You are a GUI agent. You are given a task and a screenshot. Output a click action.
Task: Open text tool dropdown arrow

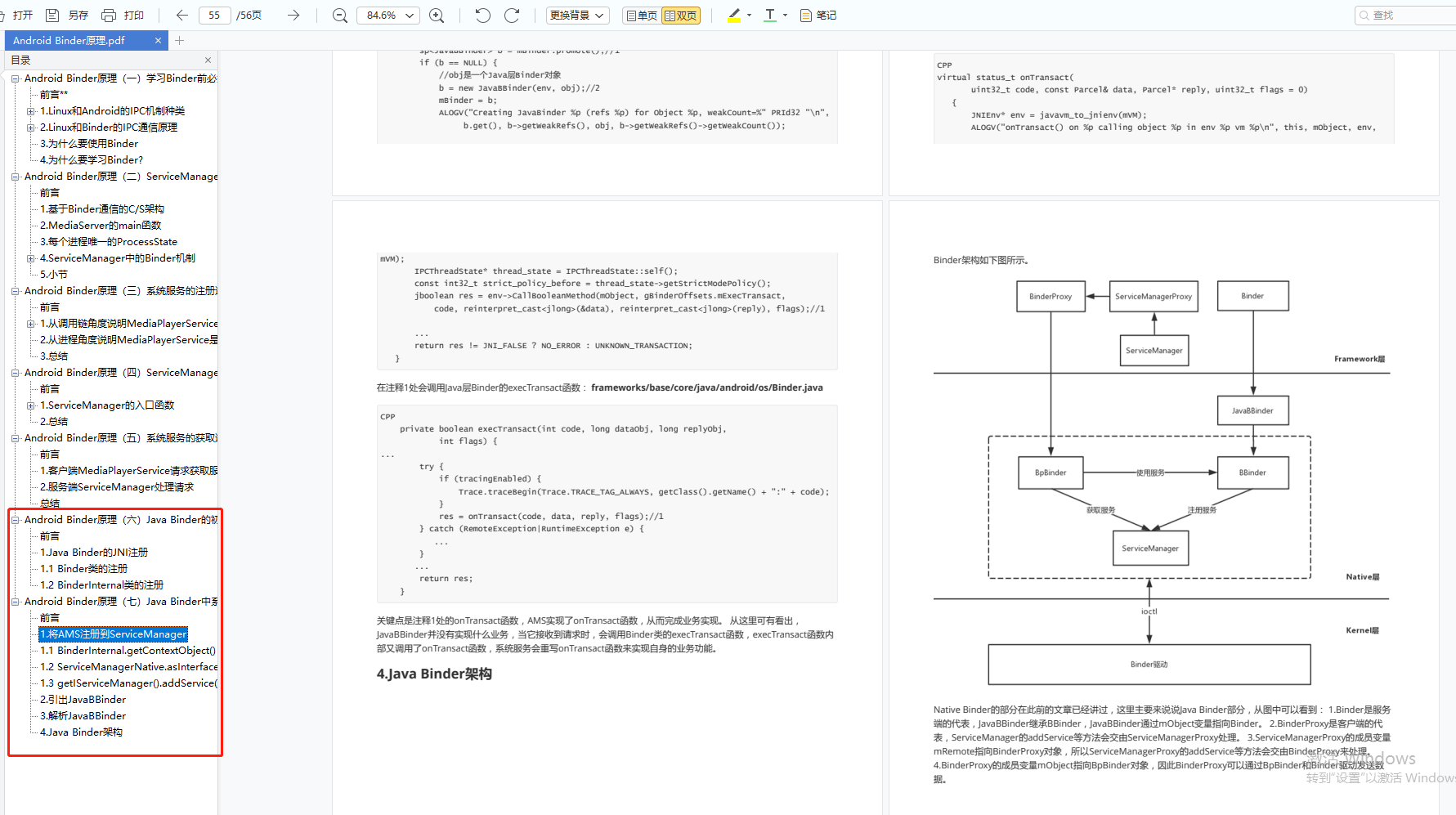(x=785, y=15)
